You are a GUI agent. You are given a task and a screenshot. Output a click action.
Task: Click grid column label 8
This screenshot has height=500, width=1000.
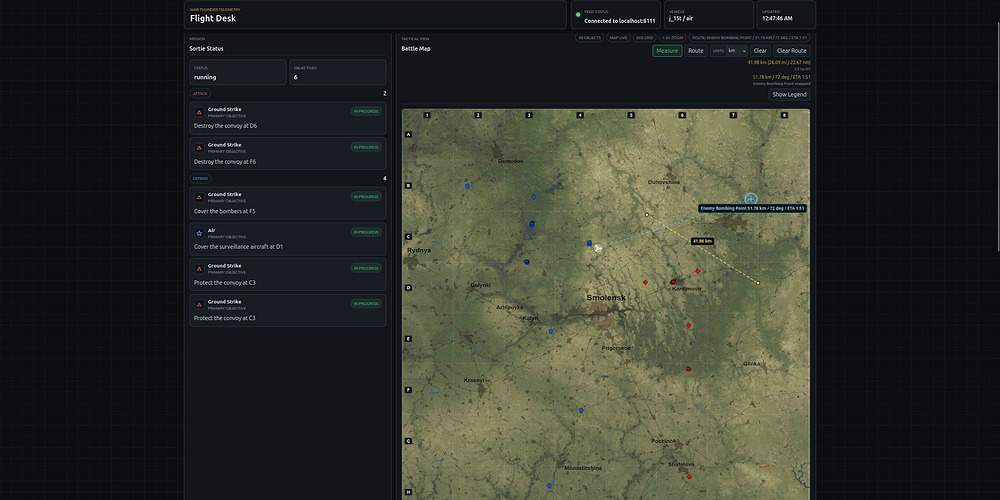pos(784,115)
